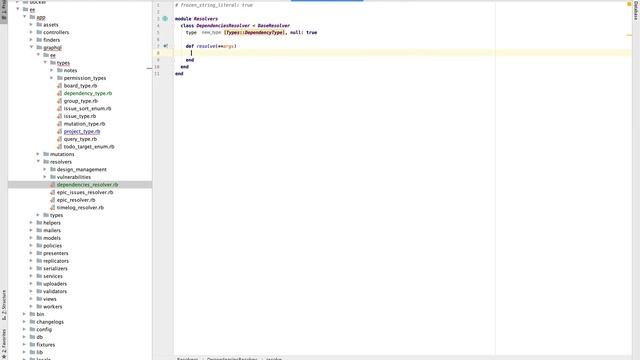Viewport: 640px width, 360px height.
Task: Expand the policies folder arrow
Action: coord(31,246)
